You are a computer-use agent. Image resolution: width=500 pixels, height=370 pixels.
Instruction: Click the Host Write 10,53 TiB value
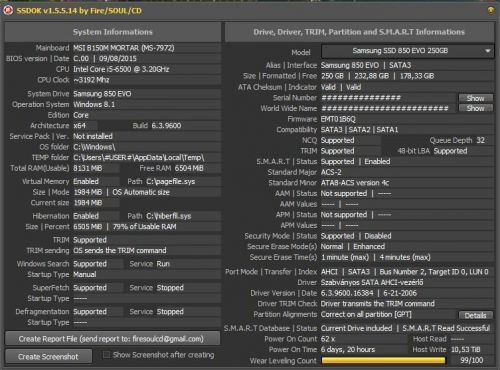point(471,349)
